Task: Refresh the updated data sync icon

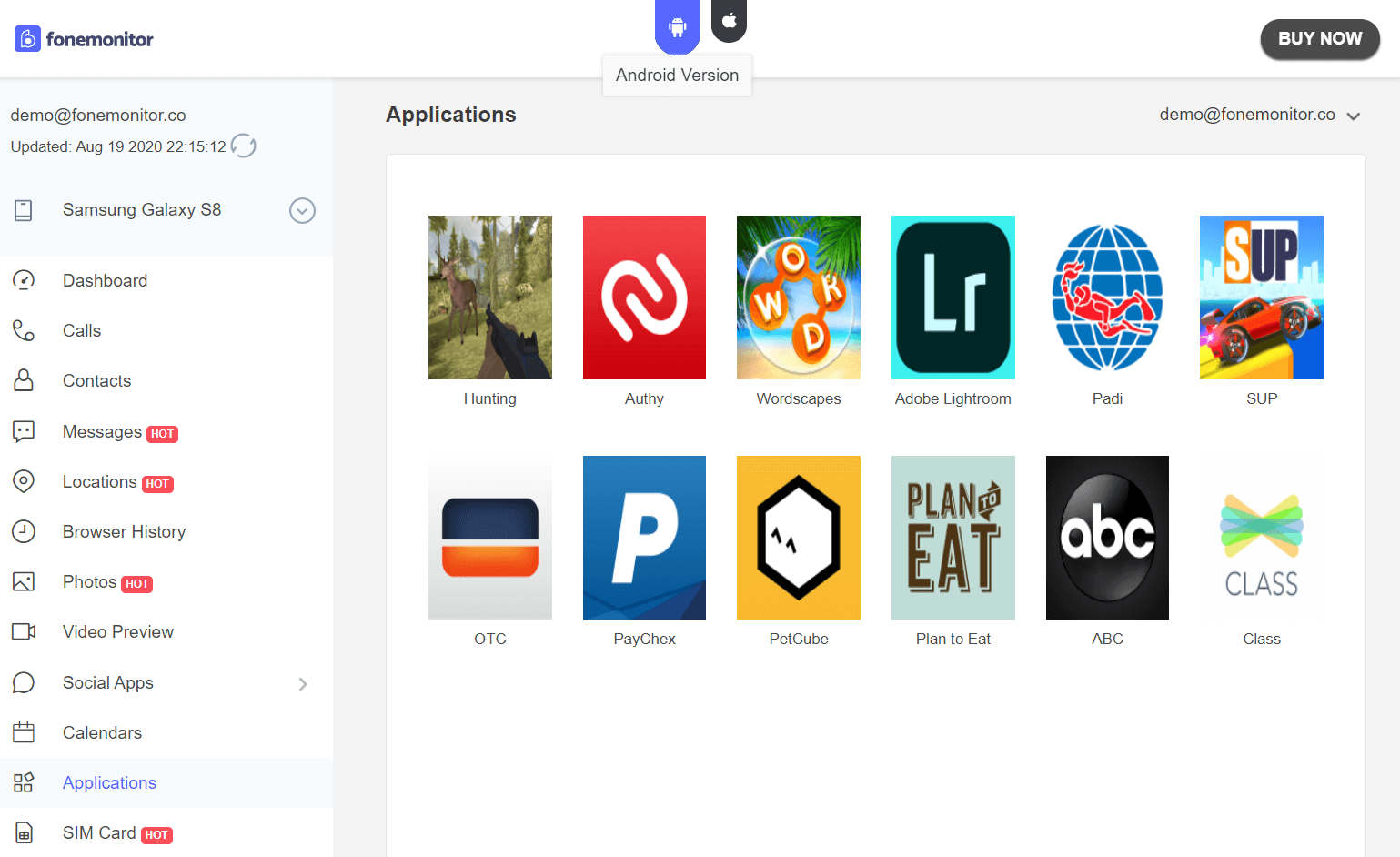Action: (x=243, y=146)
